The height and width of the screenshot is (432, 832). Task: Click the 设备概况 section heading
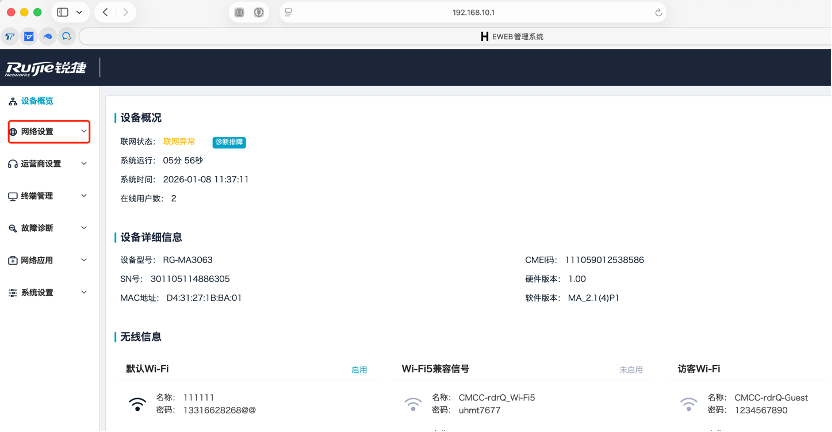141,118
